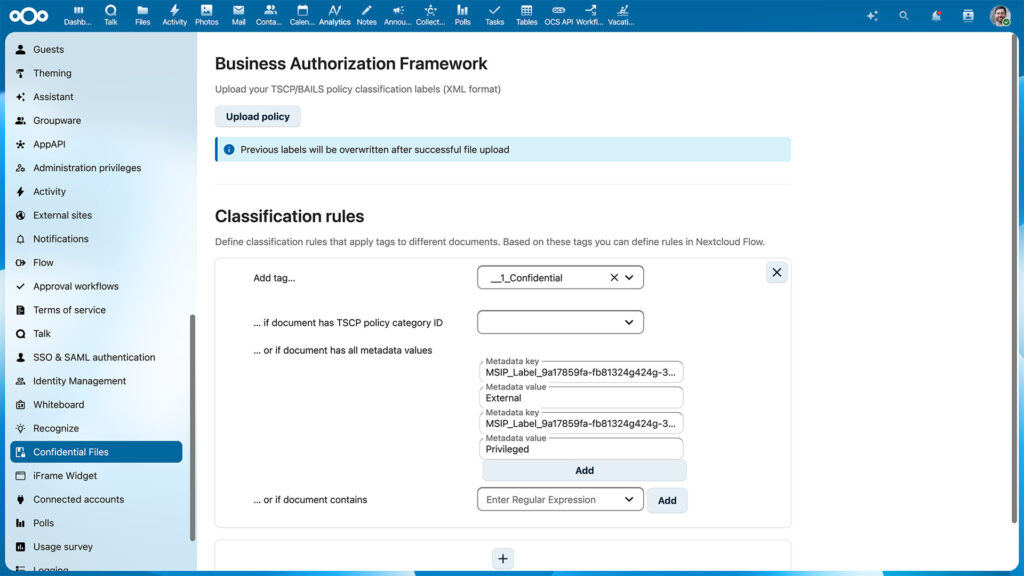Open the Talk app from top bar
Screen dimensions: 1024x576
click(x=111, y=15)
